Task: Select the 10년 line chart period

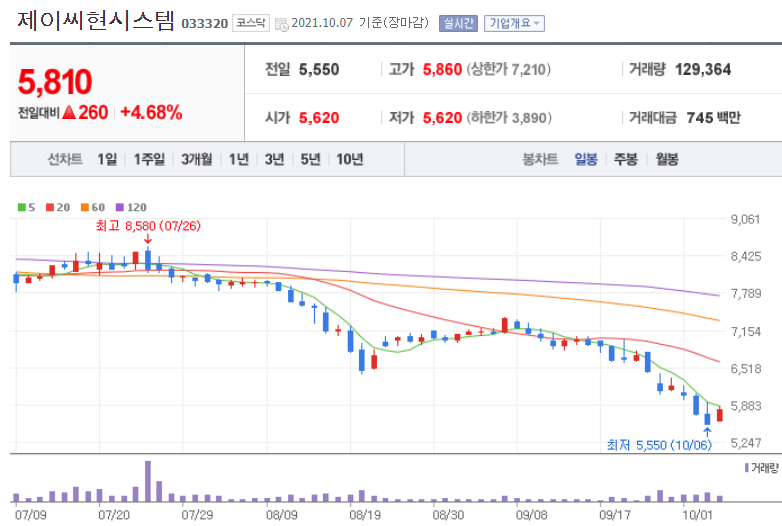Action: pyautogui.click(x=350, y=159)
